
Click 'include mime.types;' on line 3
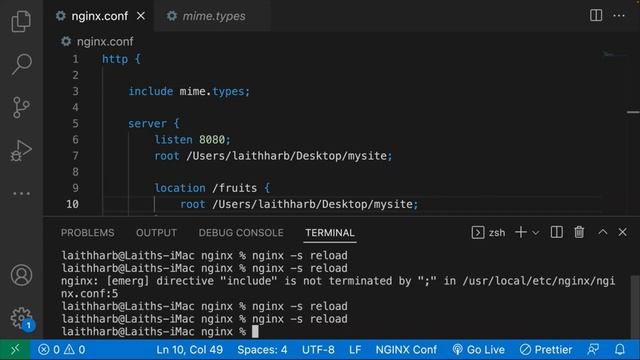[x=189, y=91]
